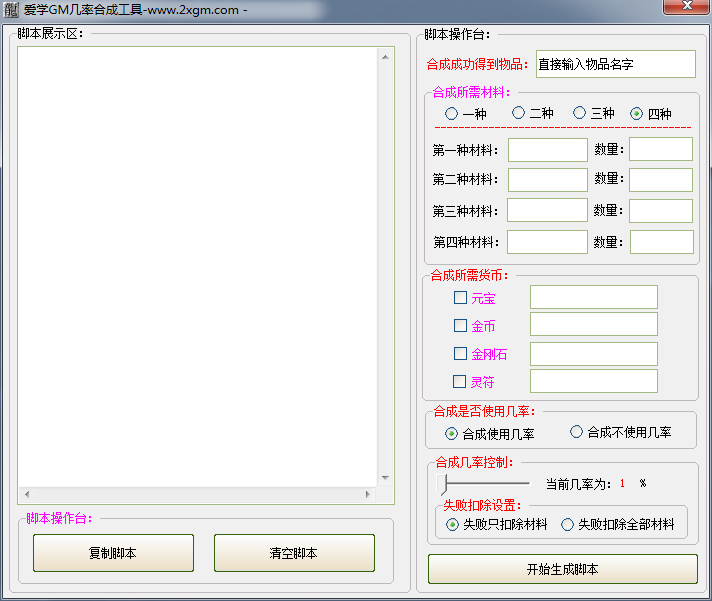Image resolution: width=712 pixels, height=601 pixels.
Task: Enable the 元宝 currency checkbox
Action: pyautogui.click(x=460, y=298)
